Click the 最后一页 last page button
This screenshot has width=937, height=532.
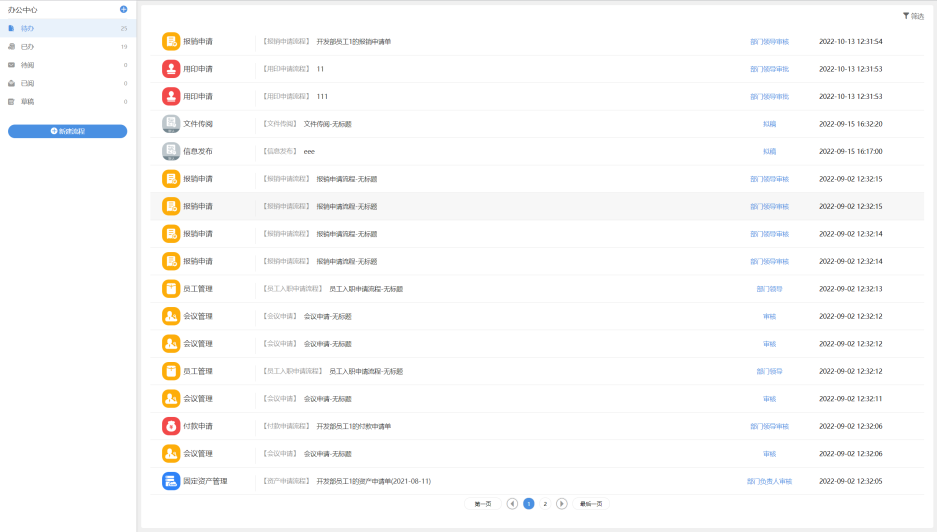(x=591, y=504)
